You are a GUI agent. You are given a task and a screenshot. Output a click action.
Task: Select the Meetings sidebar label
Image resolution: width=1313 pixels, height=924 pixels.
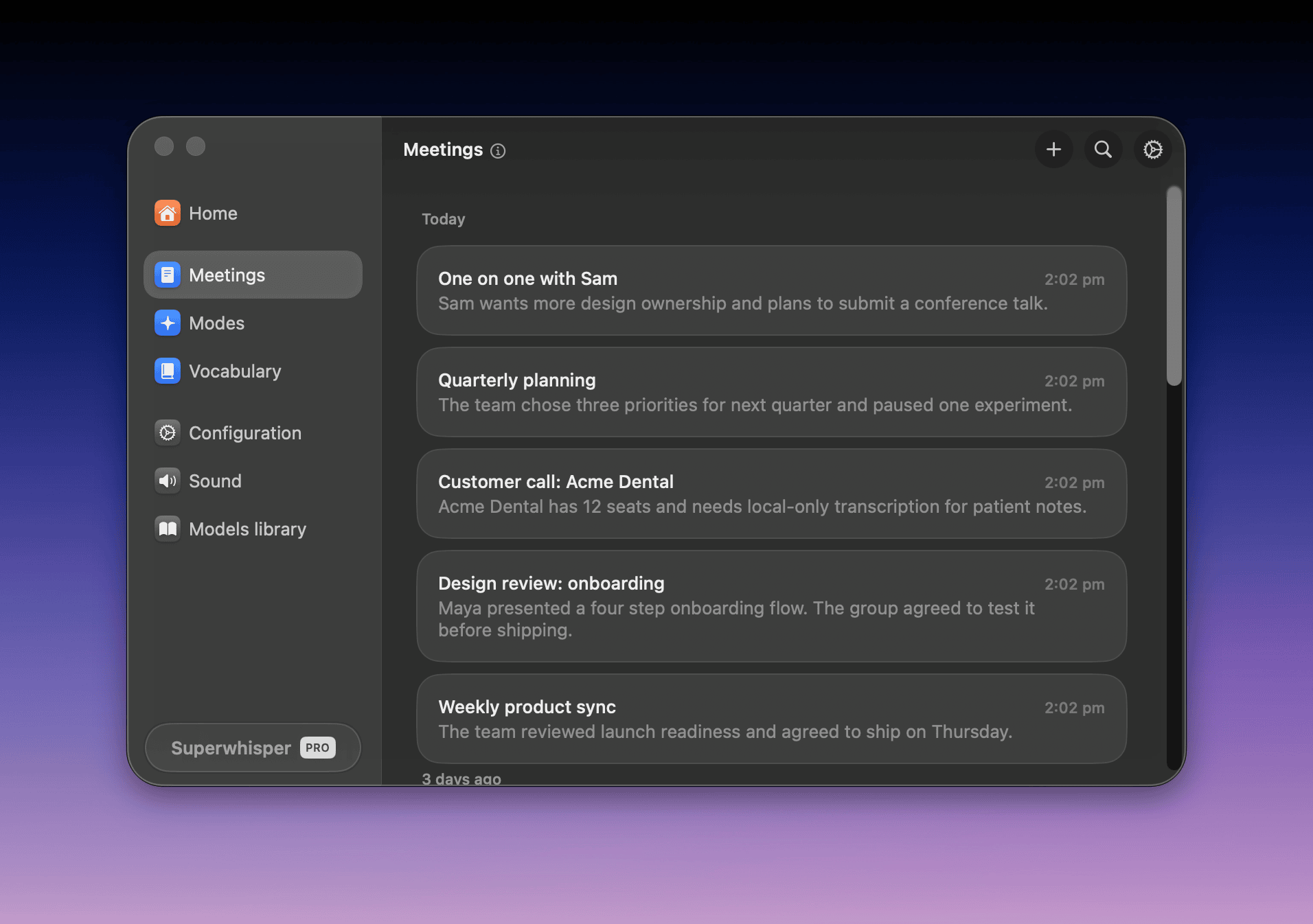(x=227, y=275)
